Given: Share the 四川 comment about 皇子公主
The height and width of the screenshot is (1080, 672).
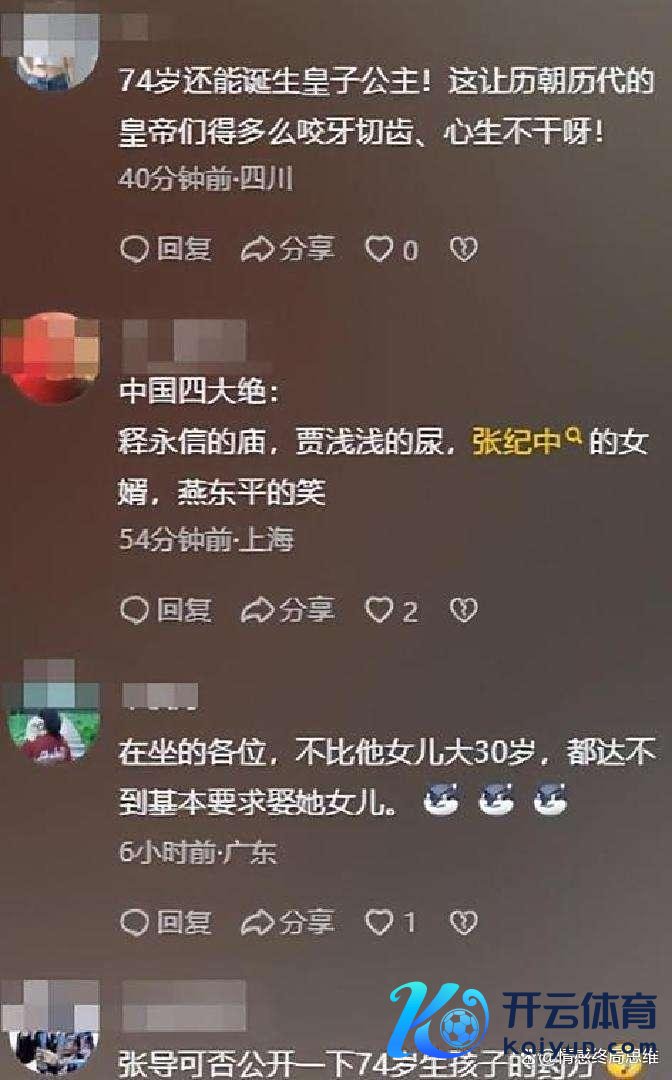Looking at the screenshot, I should tap(288, 249).
